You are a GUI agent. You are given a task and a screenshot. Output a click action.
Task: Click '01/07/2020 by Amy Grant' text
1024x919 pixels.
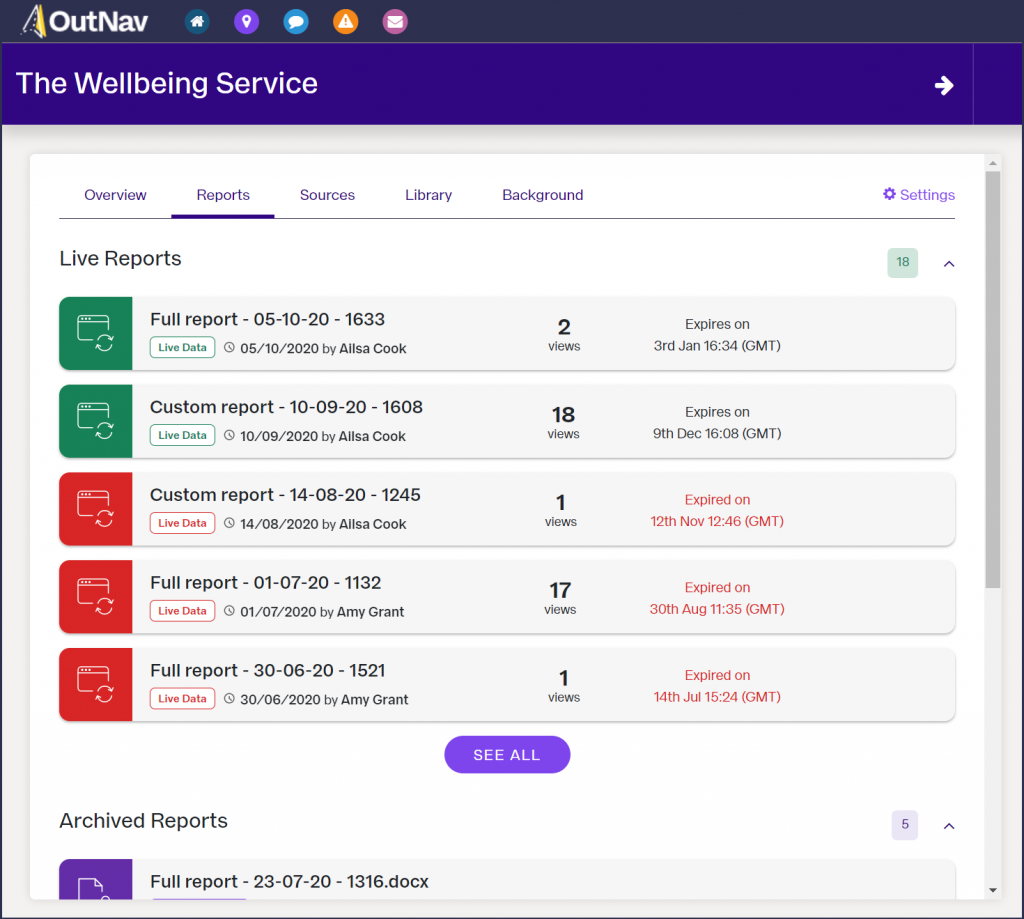pos(322,612)
